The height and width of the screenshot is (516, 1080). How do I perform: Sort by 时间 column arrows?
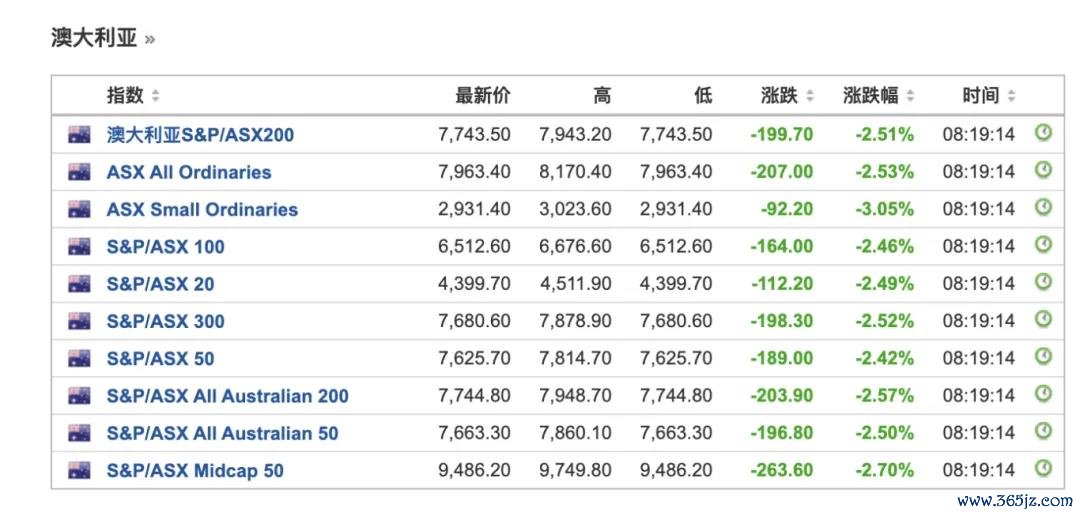1011,96
